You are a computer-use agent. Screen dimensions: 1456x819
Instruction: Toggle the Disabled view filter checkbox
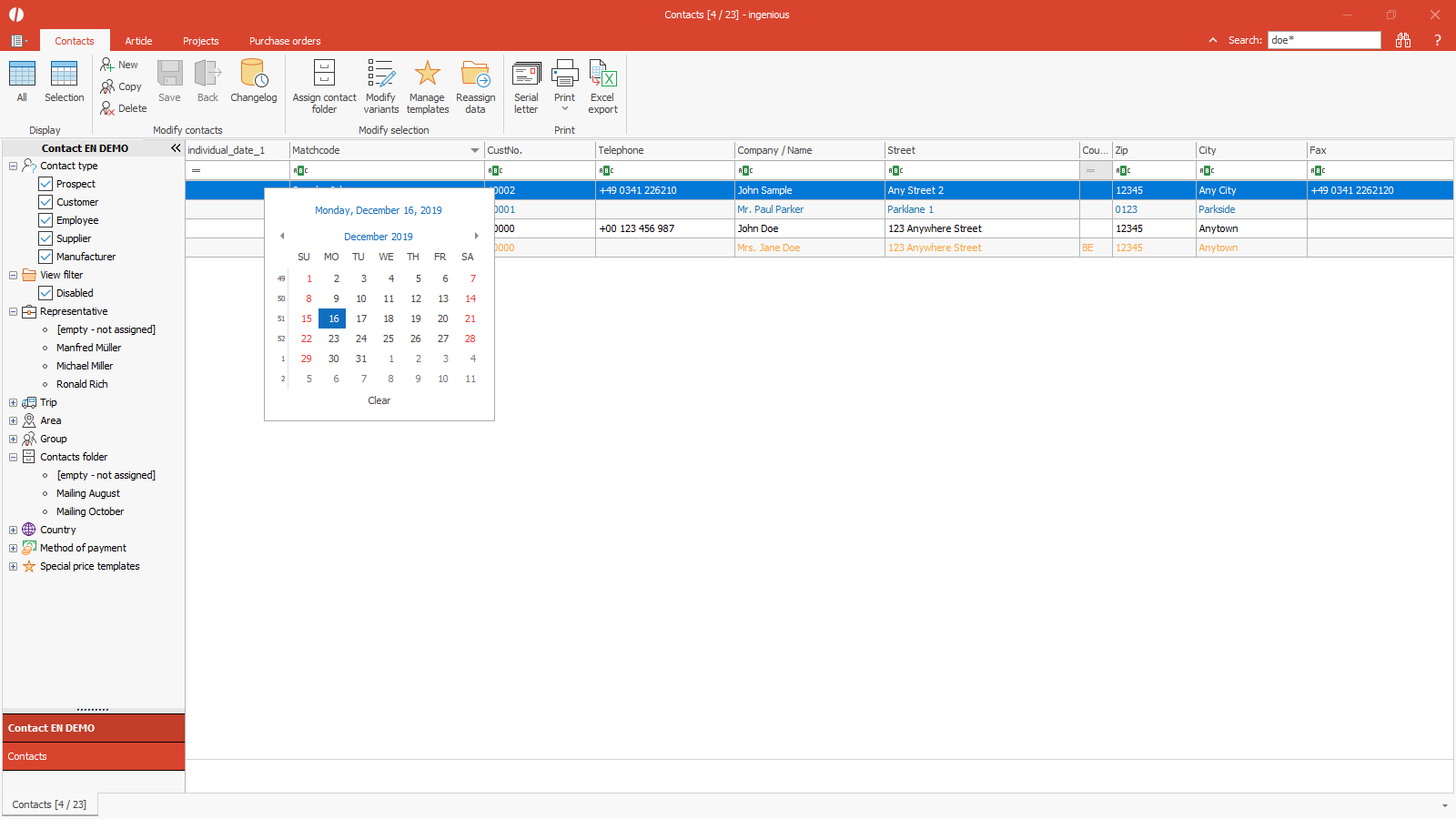point(45,293)
